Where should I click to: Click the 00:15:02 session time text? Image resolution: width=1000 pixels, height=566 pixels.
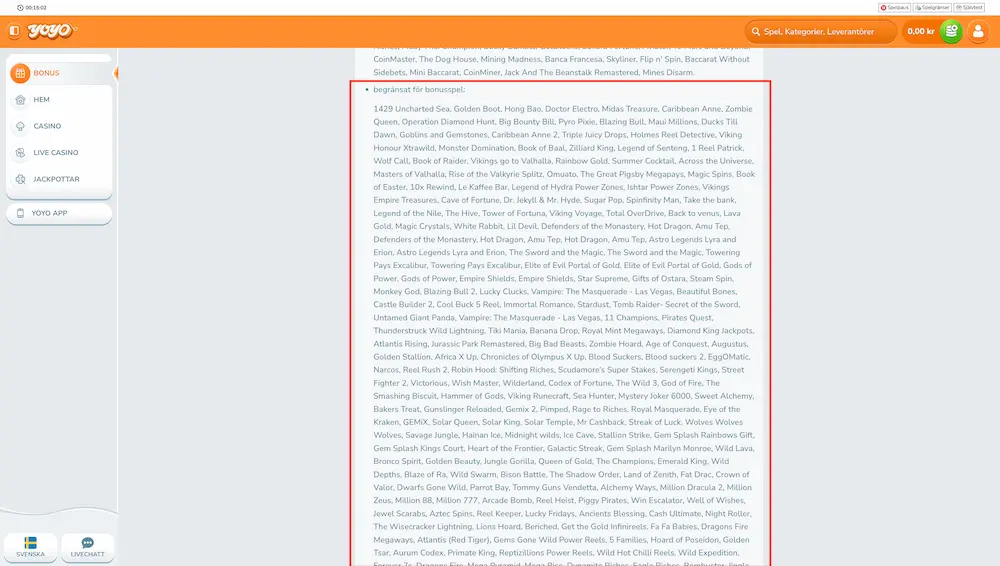coord(36,8)
